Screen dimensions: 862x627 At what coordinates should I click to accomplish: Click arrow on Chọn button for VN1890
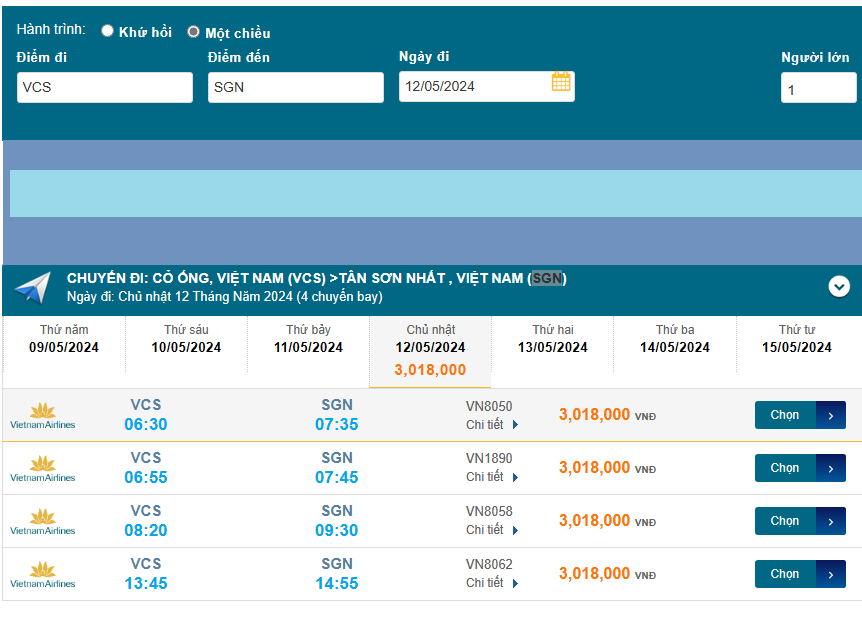coord(831,468)
